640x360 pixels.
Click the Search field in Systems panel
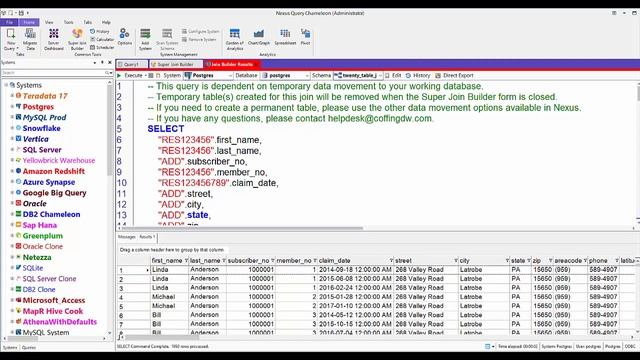(52, 73)
